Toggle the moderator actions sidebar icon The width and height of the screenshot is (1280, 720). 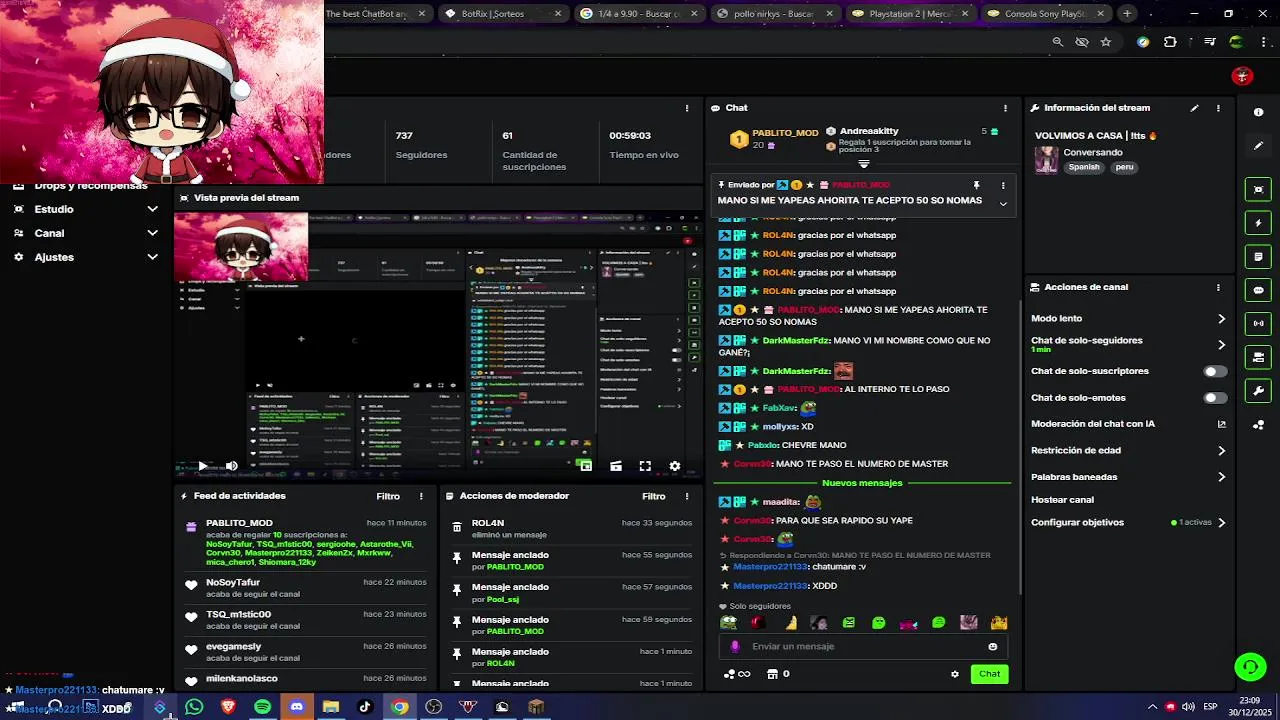1258,257
